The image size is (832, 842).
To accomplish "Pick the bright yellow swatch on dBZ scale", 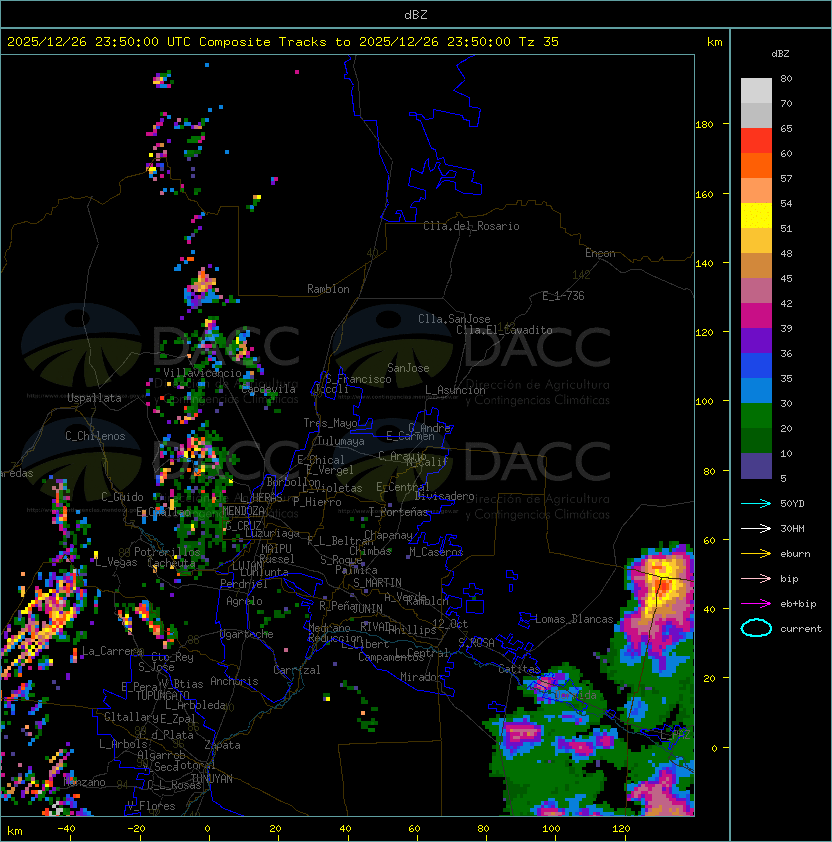I will coord(756,216).
